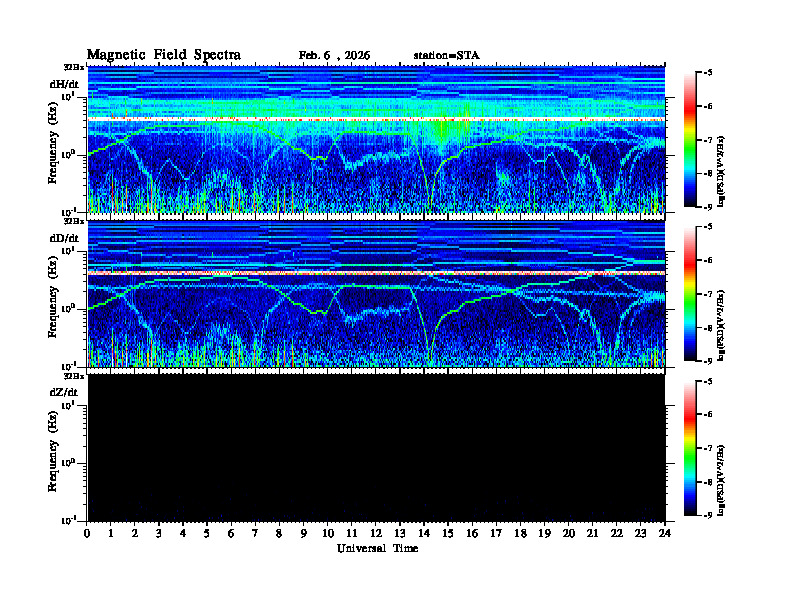
Task: Click the blank dZ/dt spectrogram plot
Action: click(376, 447)
